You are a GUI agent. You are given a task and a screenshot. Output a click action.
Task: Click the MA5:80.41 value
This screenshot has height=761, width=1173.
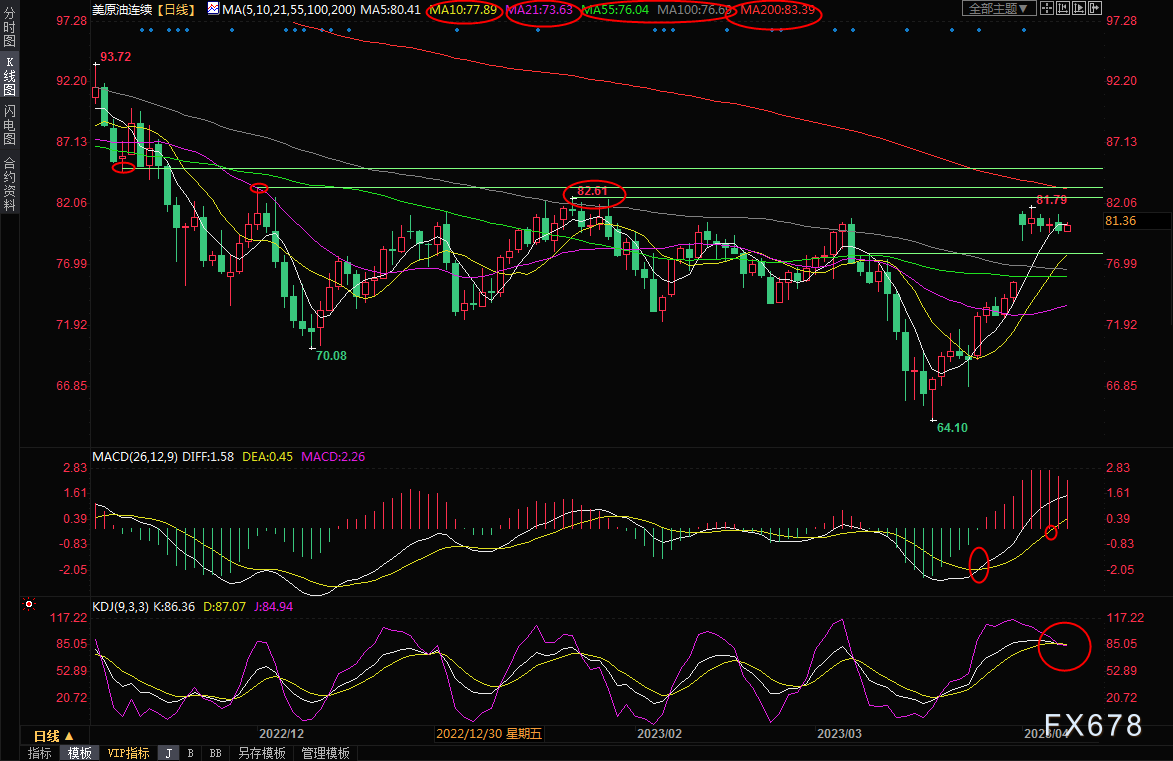(x=391, y=10)
